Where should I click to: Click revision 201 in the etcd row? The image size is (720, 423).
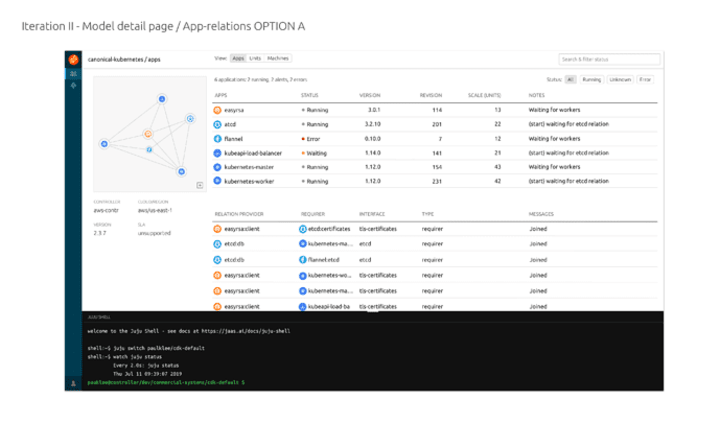coord(437,124)
